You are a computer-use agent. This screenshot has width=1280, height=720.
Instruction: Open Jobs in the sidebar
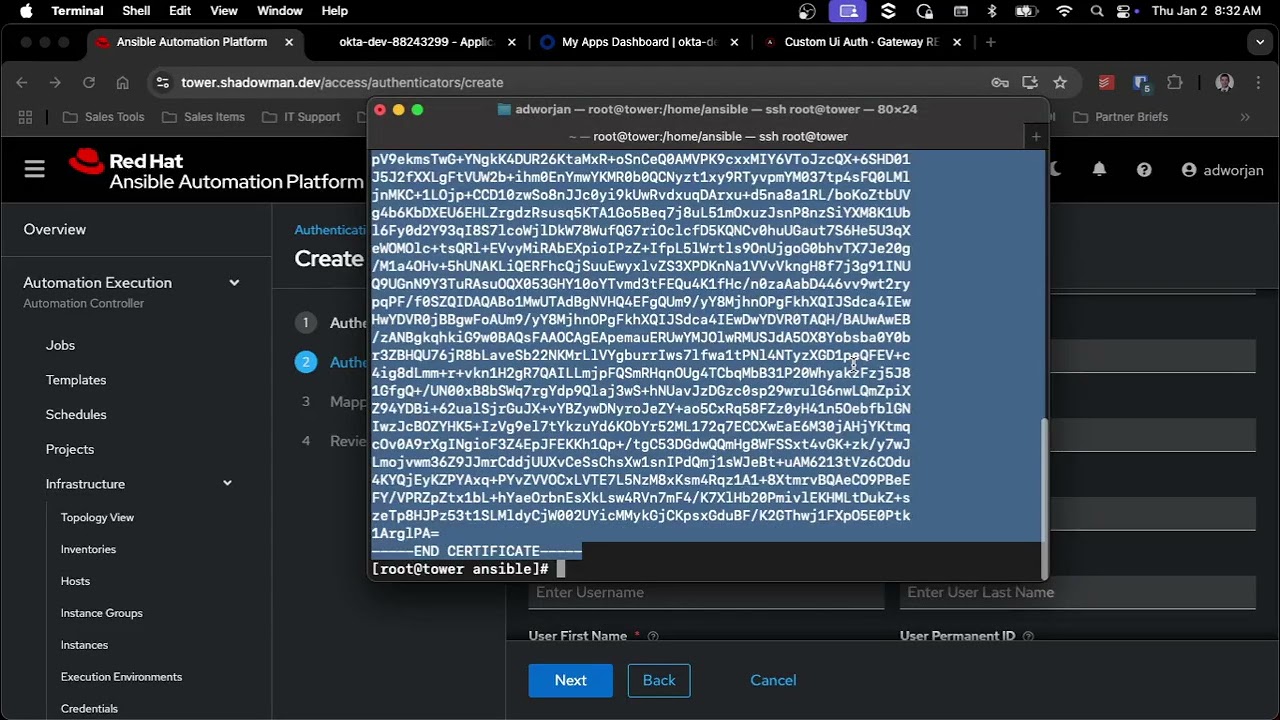tap(60, 345)
